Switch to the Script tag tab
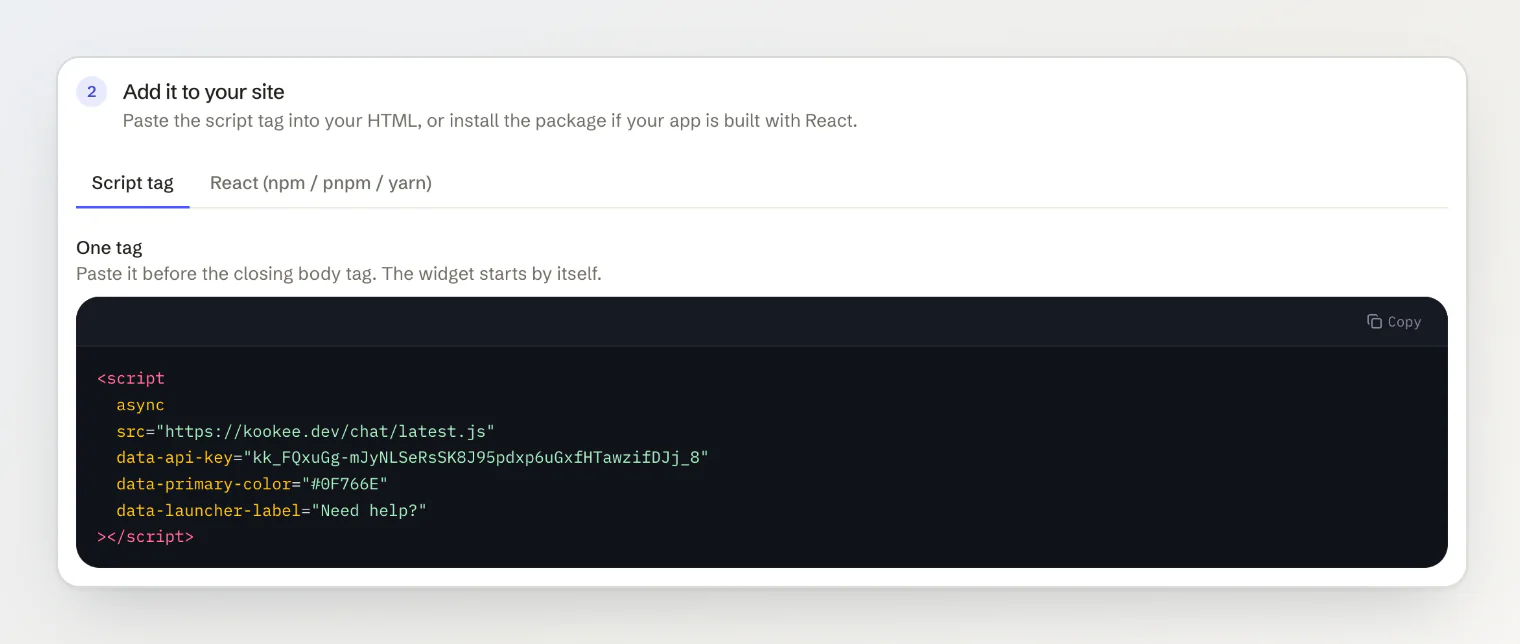The image size is (1520, 644). (x=133, y=183)
